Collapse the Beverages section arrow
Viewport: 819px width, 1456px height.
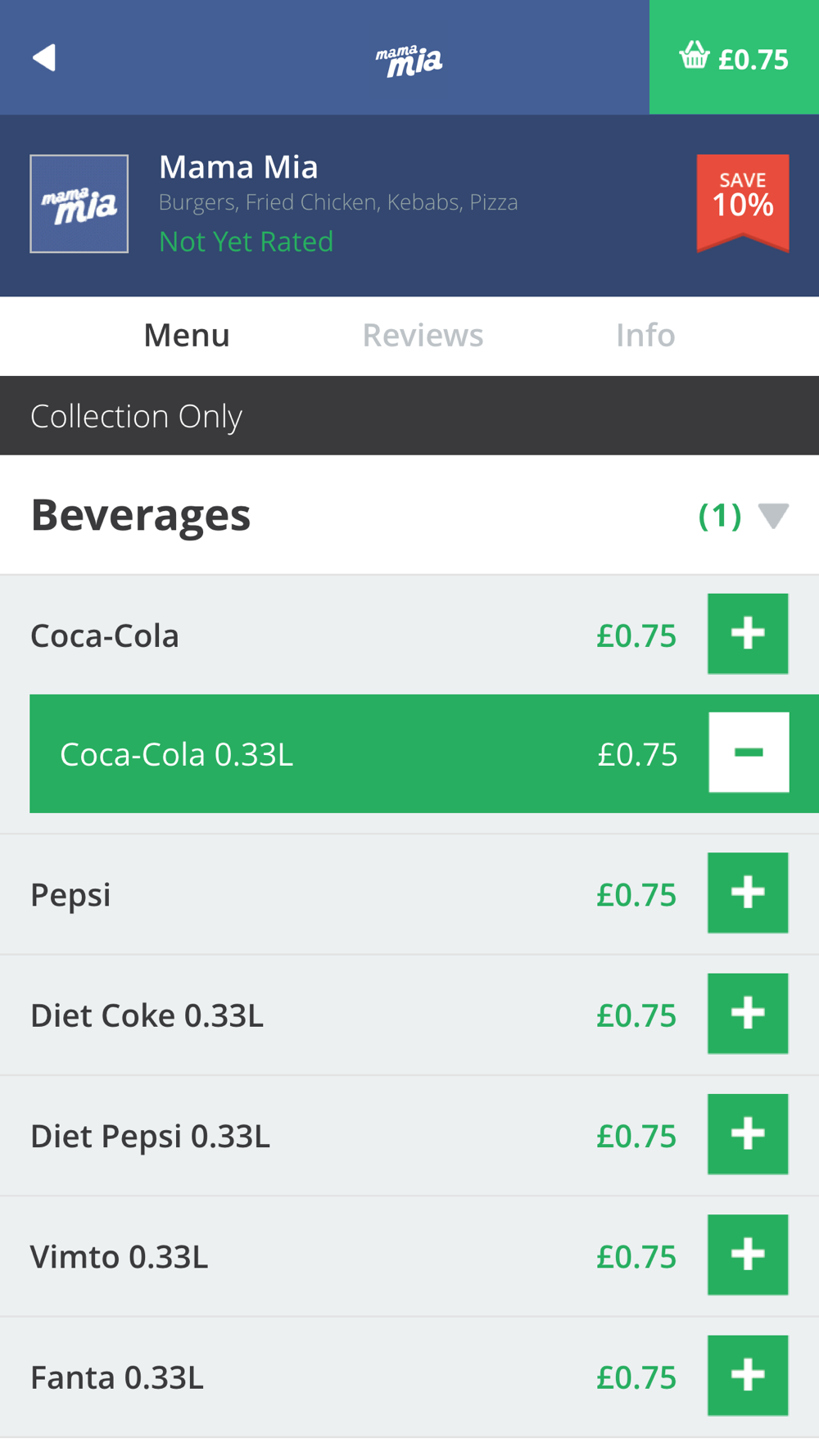click(773, 516)
